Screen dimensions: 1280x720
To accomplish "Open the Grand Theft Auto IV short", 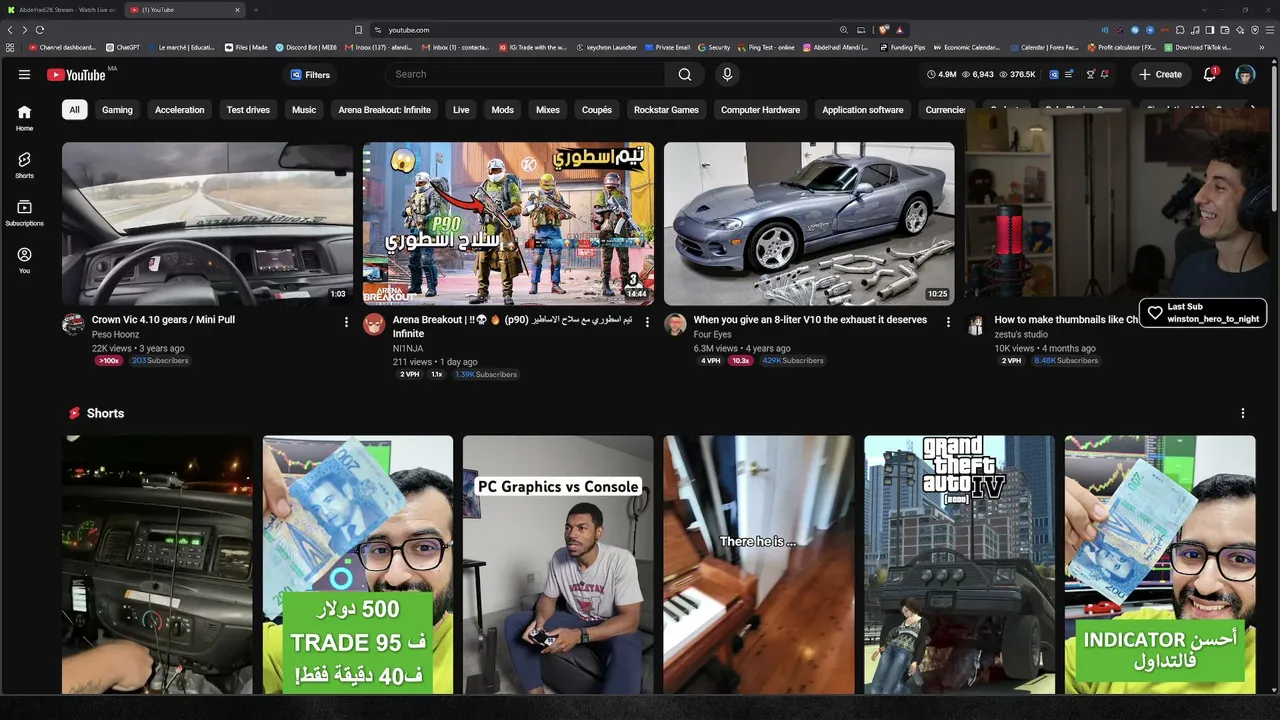I will coord(960,565).
